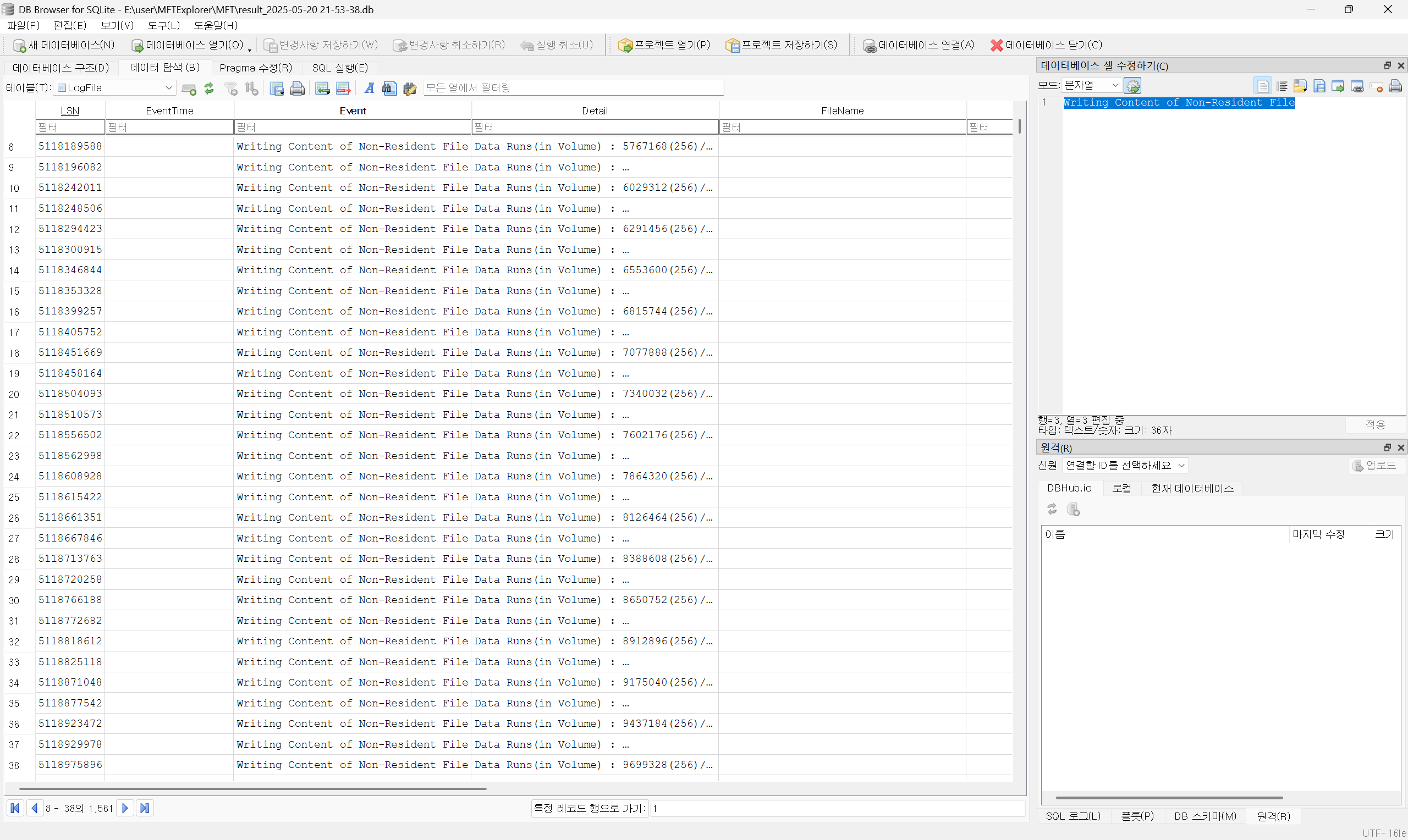
Task: Click 데이터베이스 닫기(C) button
Action: (1046, 45)
